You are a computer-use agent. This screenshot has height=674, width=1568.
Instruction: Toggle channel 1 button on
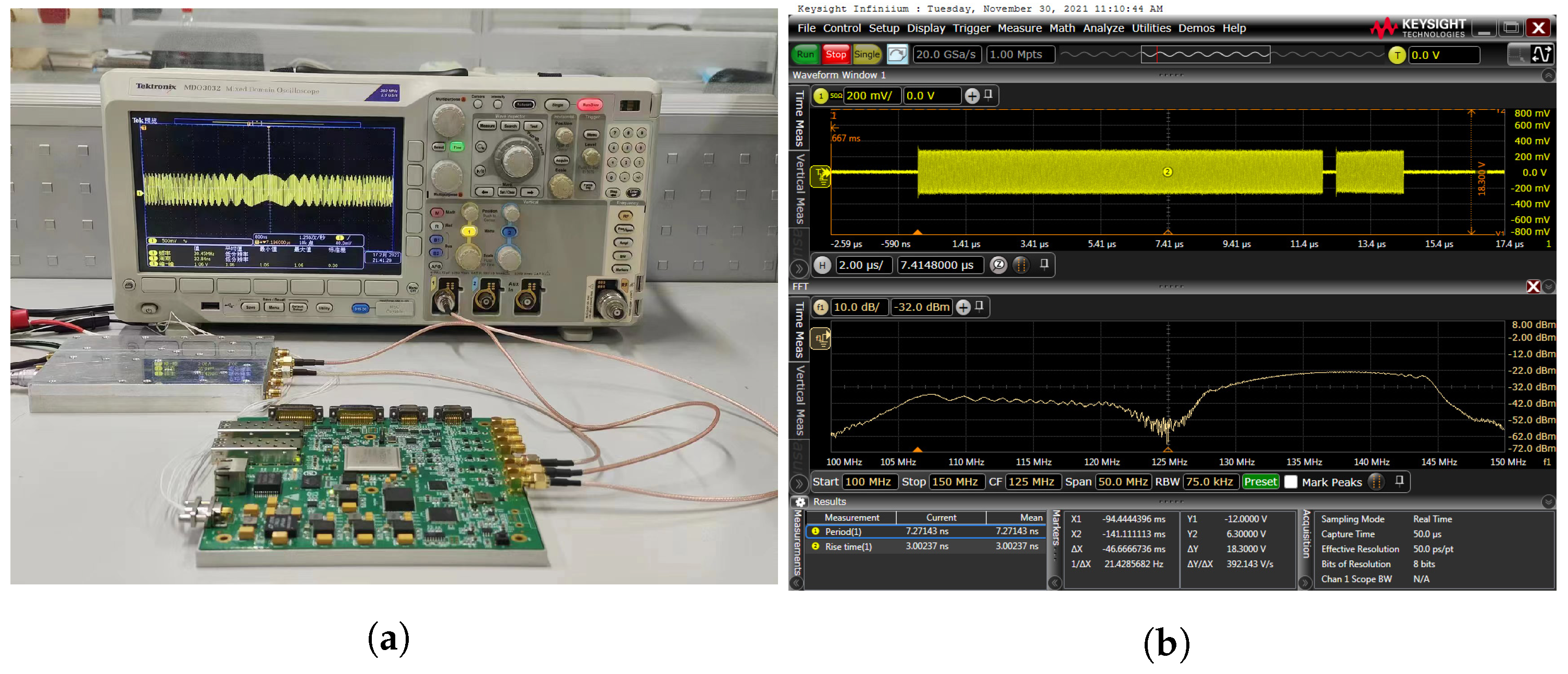pyautogui.click(x=821, y=96)
